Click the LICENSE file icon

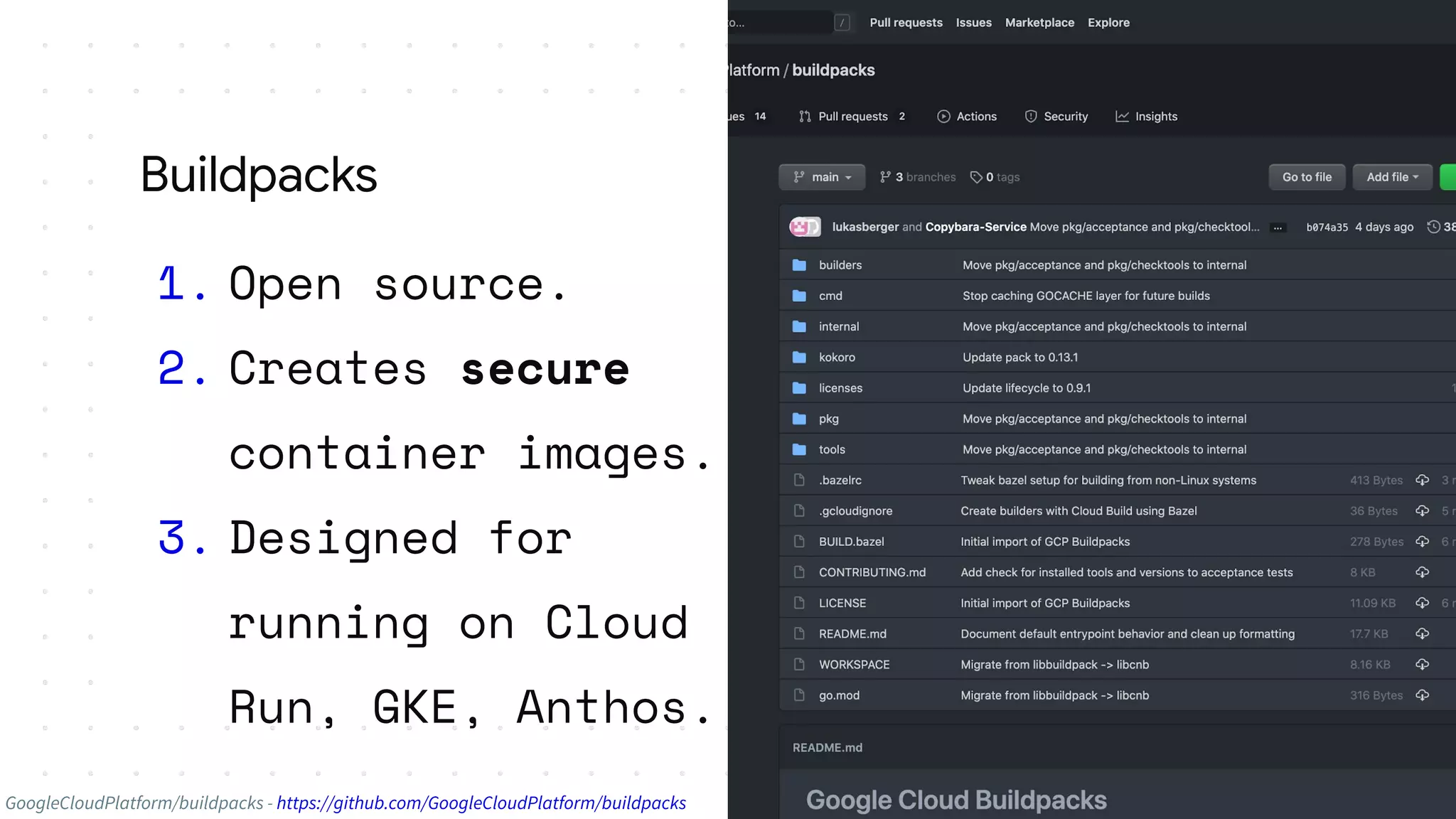point(799,603)
